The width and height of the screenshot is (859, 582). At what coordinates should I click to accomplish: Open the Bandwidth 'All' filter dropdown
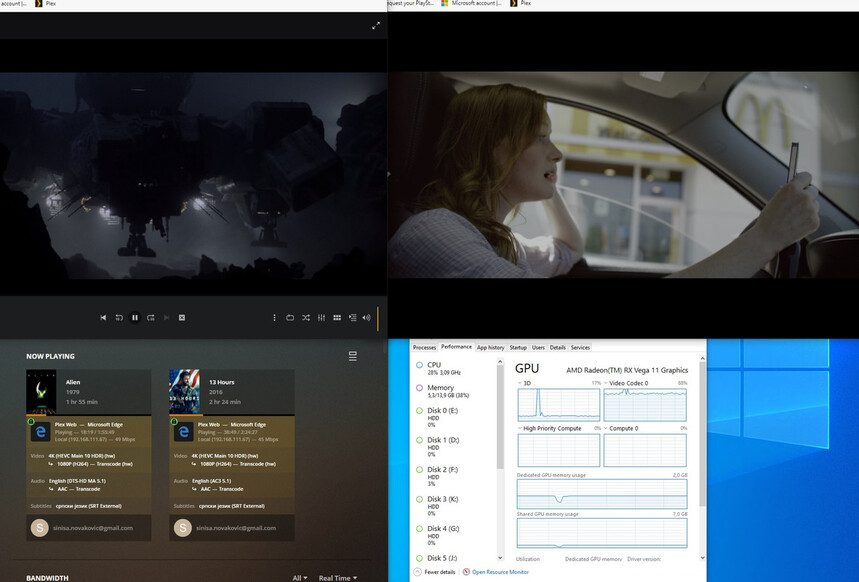point(300,578)
